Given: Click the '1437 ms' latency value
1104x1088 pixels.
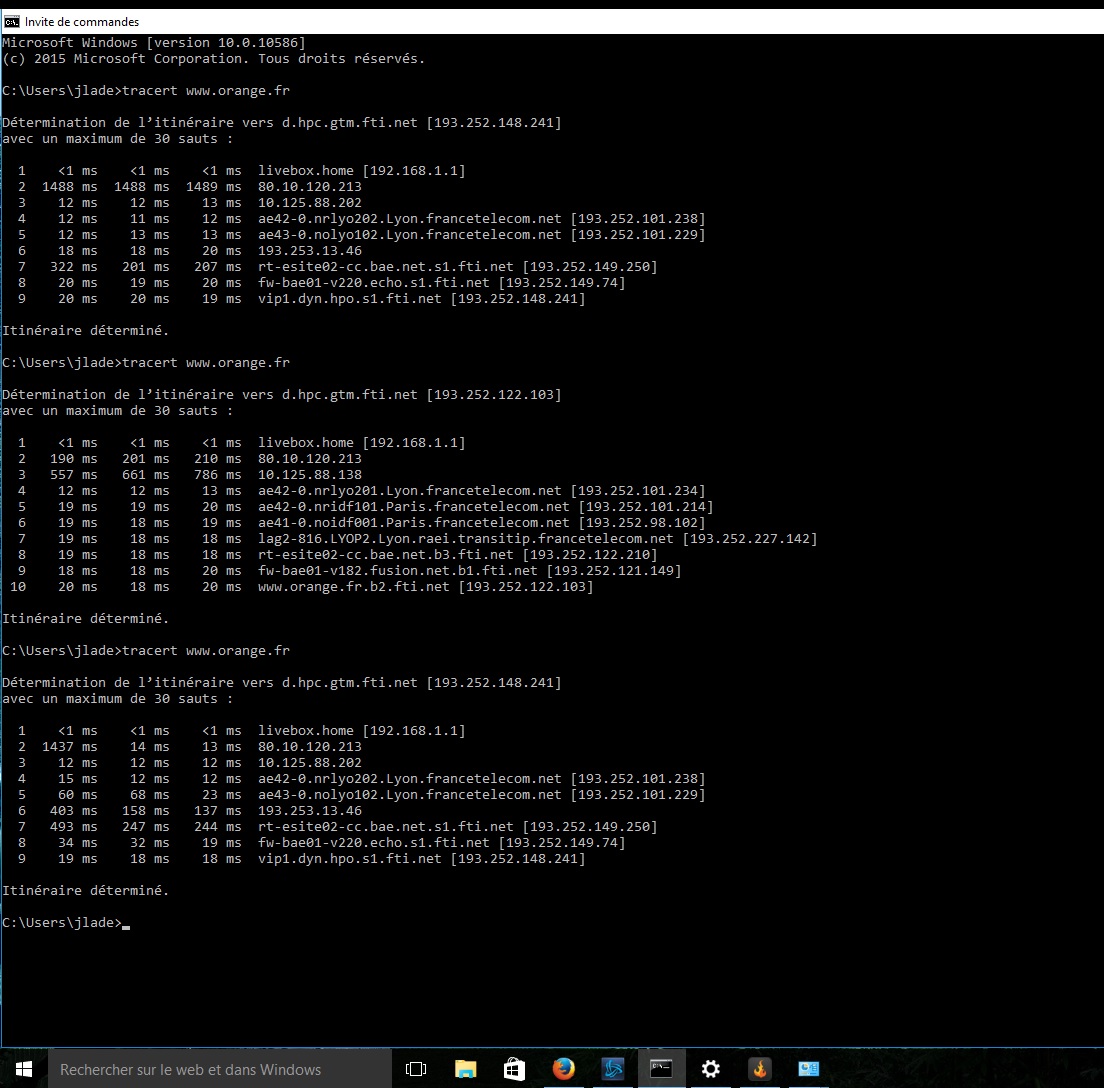Looking at the screenshot, I should pyautogui.click(x=69, y=746).
